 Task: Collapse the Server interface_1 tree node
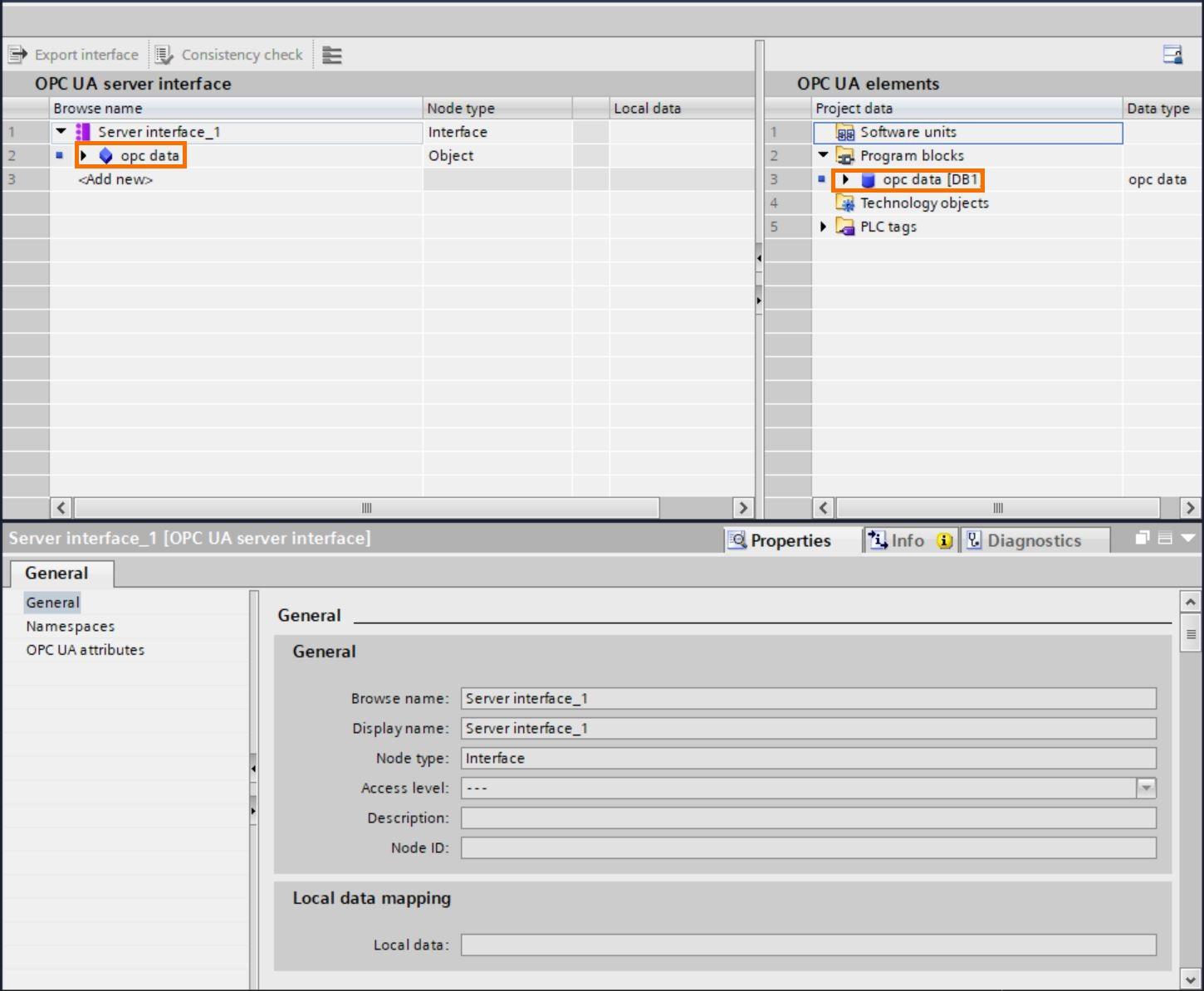click(x=61, y=131)
